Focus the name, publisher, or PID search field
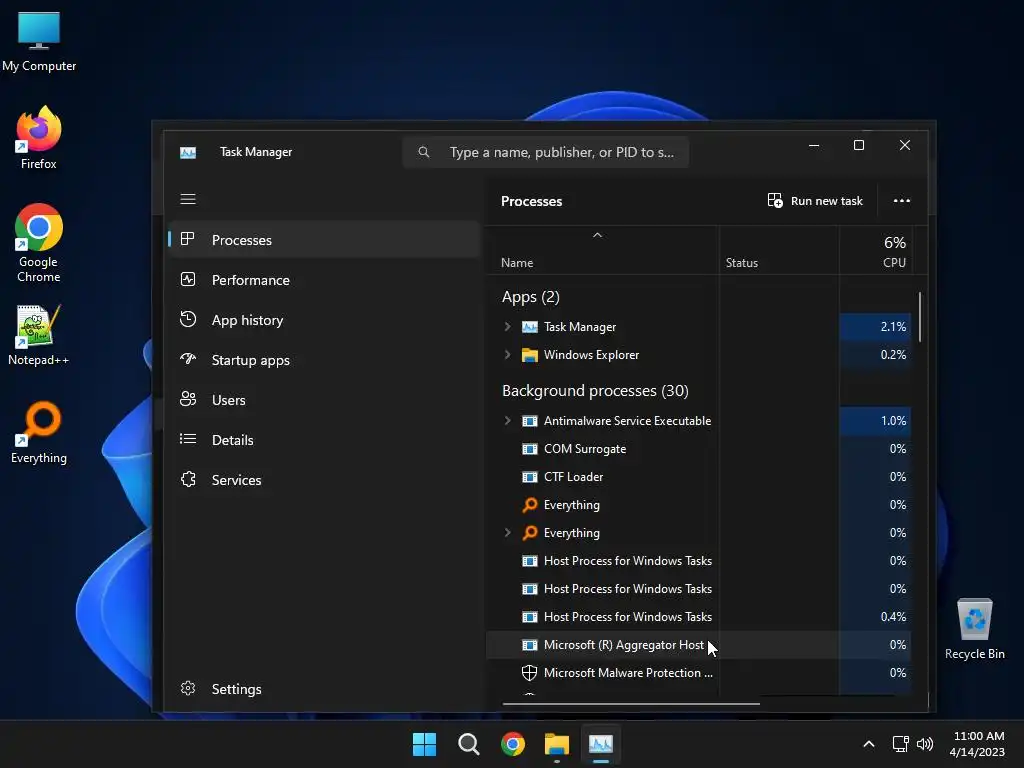Image resolution: width=1024 pixels, height=768 pixels. [545, 152]
